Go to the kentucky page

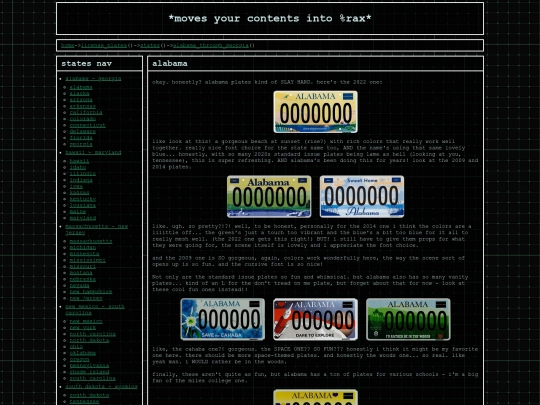(83, 199)
